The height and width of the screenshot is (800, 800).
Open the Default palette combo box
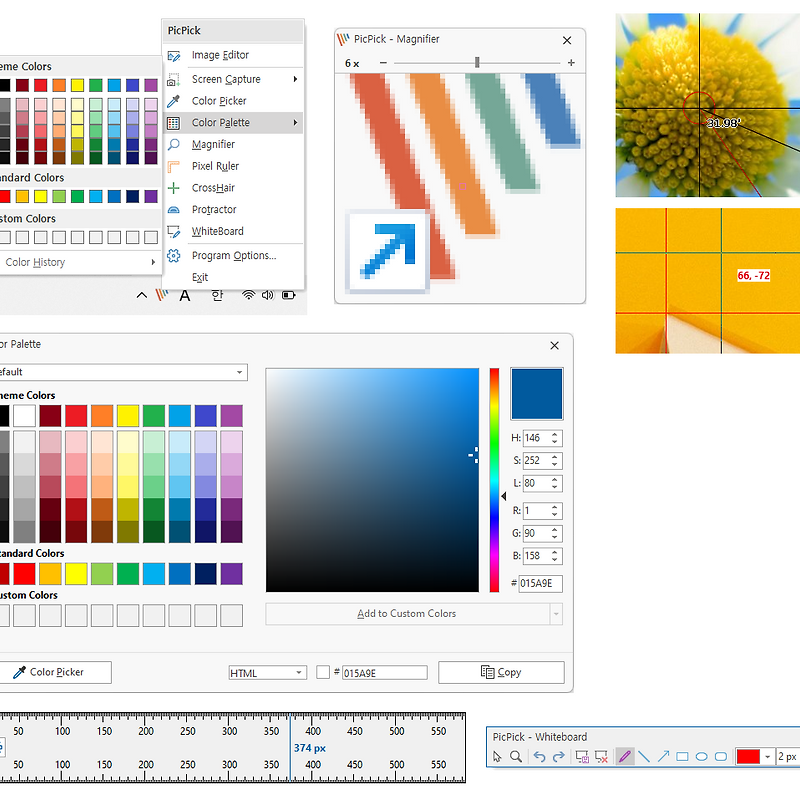click(122, 372)
